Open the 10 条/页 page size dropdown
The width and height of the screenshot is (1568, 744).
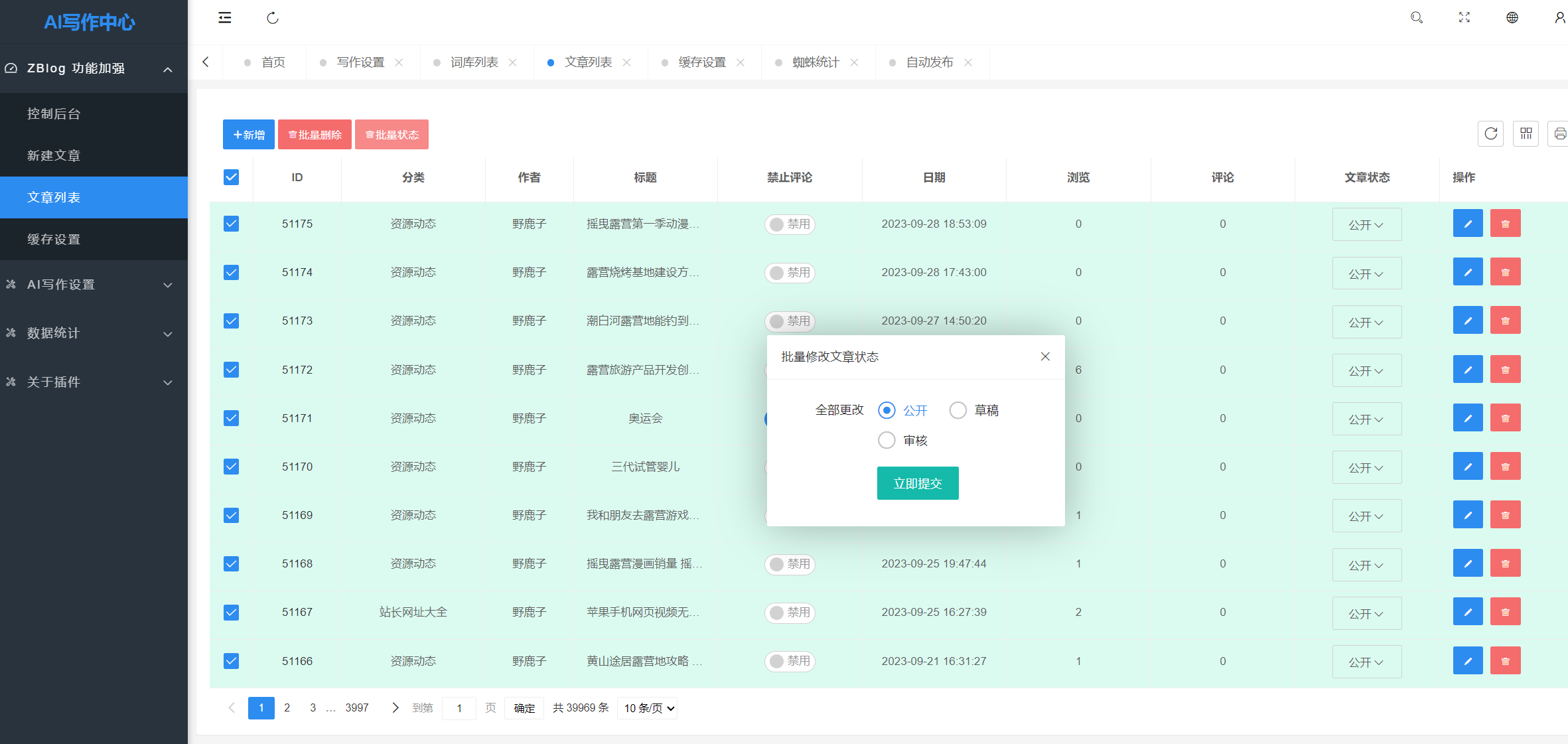647,708
